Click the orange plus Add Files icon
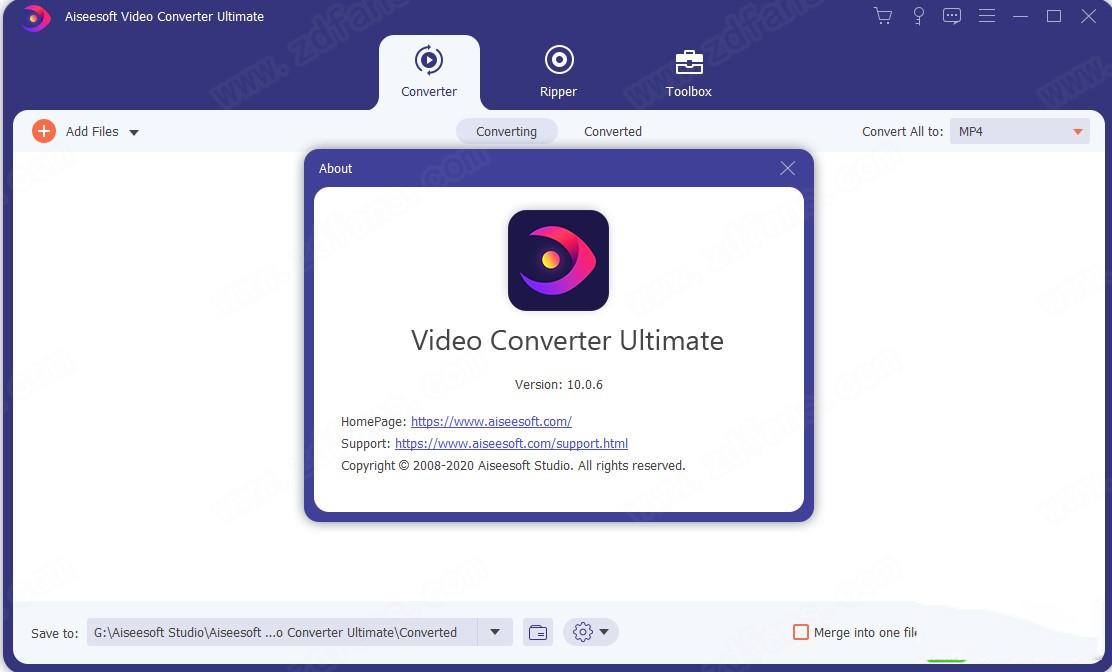The width and height of the screenshot is (1112, 672). pos(44,131)
